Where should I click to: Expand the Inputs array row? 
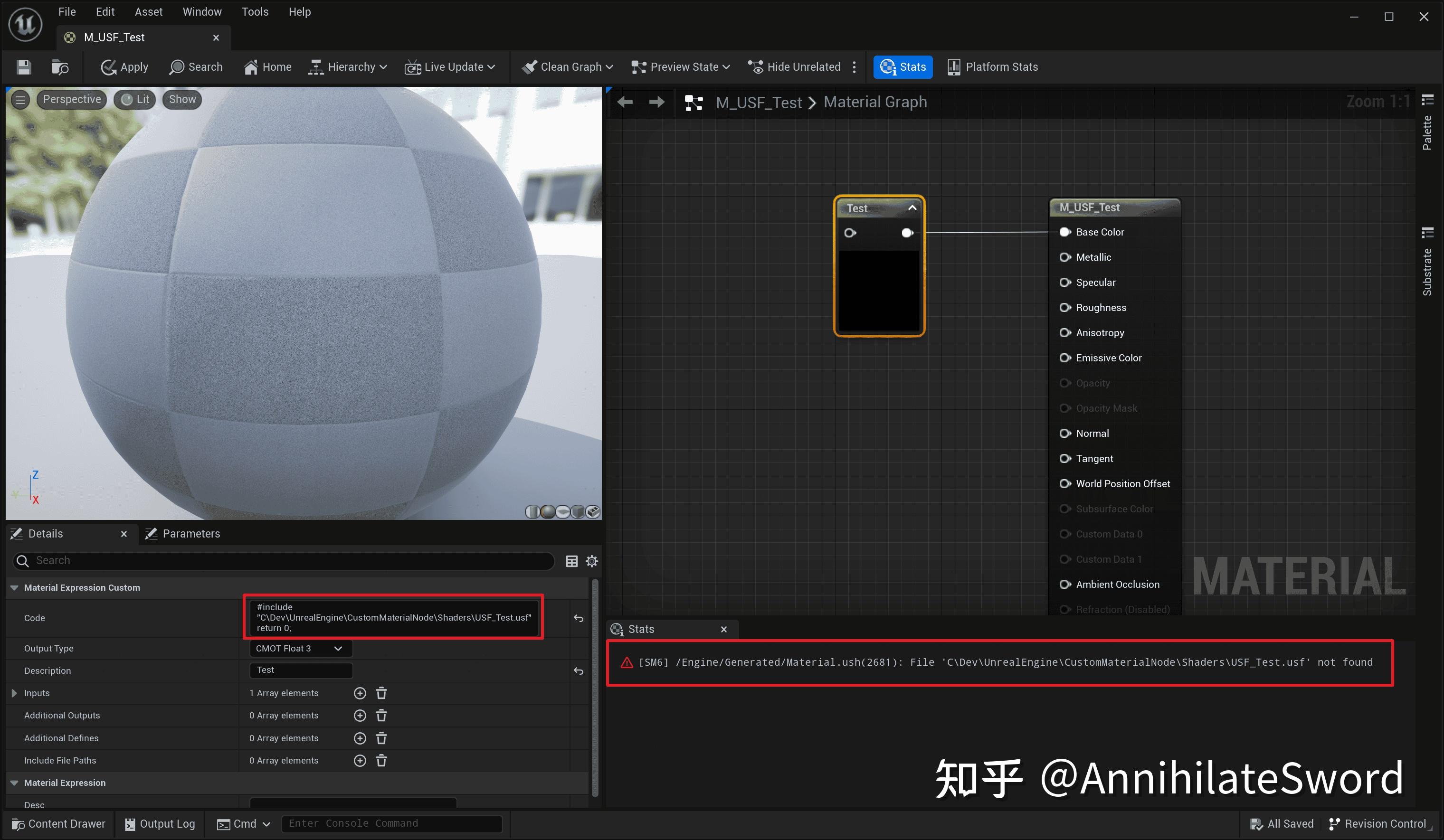14,693
